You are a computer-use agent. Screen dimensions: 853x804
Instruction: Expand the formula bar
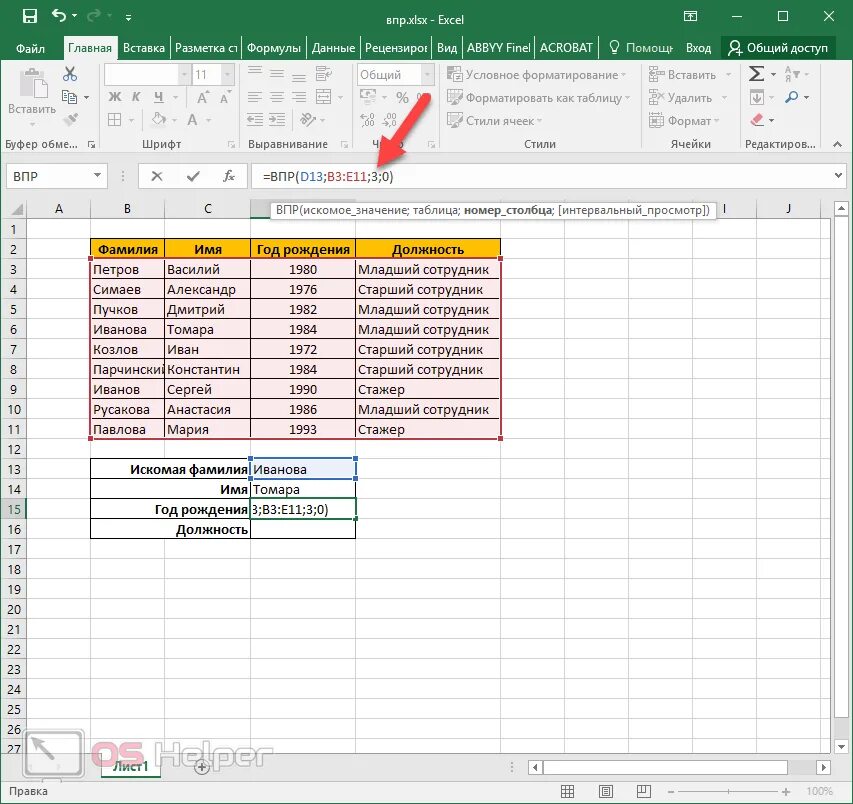[x=838, y=175]
